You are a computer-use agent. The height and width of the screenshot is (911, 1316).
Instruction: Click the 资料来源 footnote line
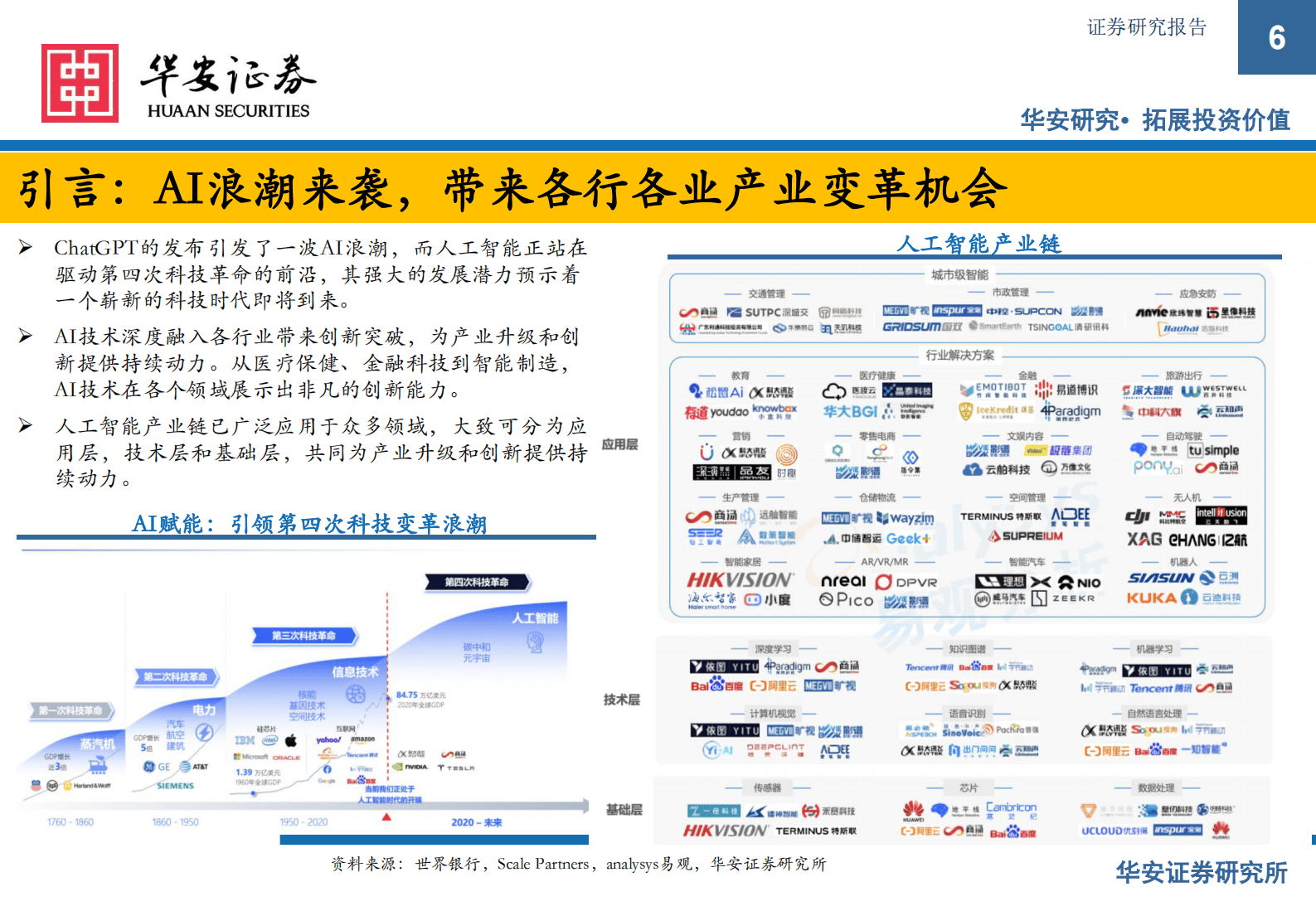point(579,864)
